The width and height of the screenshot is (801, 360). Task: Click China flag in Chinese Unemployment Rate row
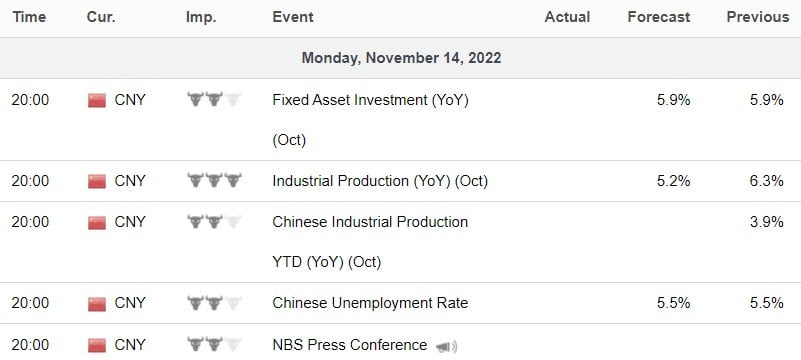pyautogui.click(x=97, y=304)
